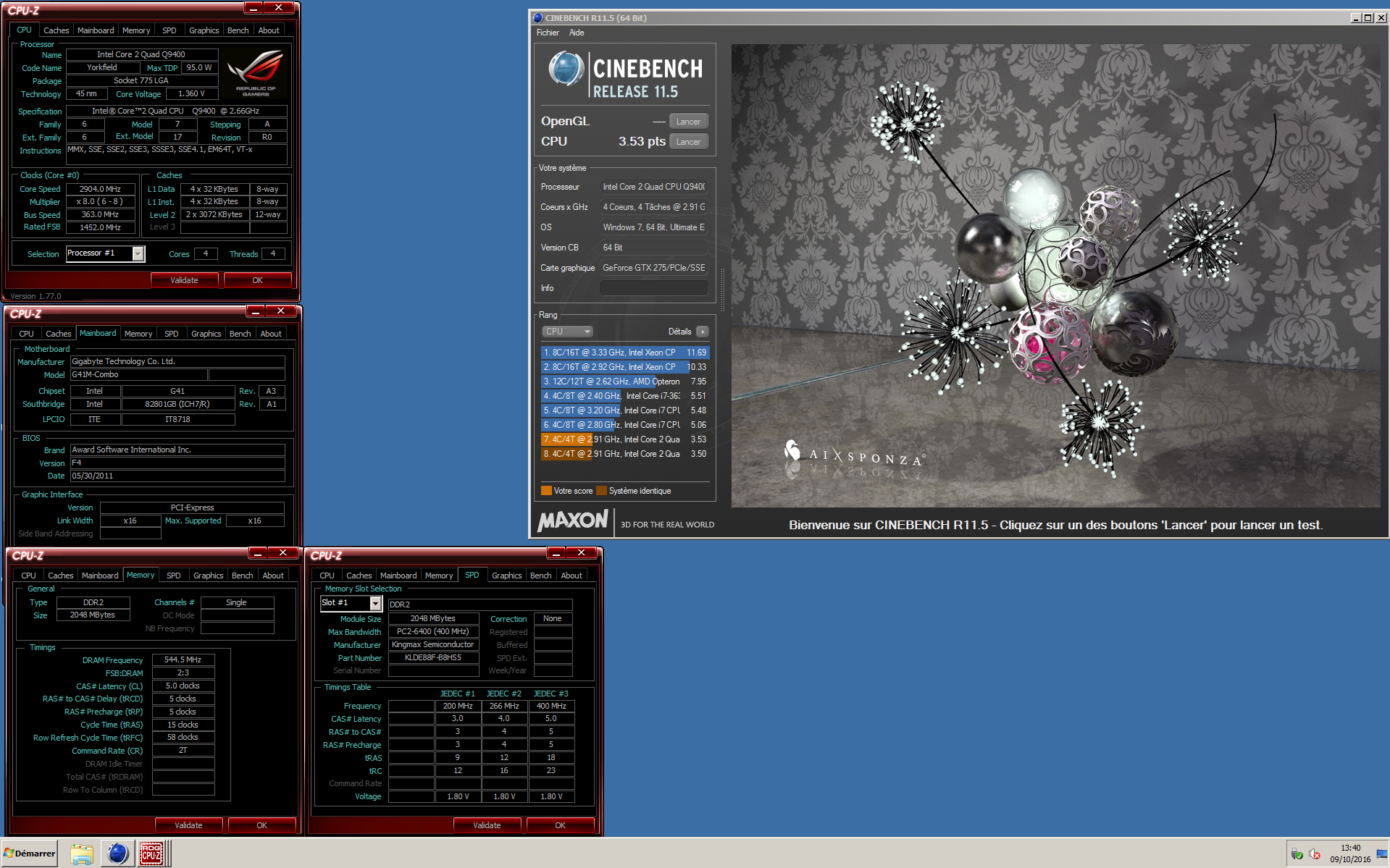1390x868 pixels.
Task: Launch the CPU test with Lancer
Action: 688,142
